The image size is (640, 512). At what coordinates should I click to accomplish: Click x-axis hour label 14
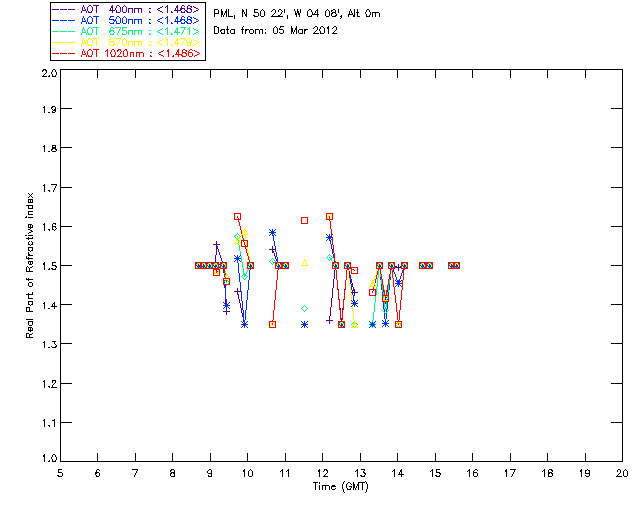tap(398, 473)
